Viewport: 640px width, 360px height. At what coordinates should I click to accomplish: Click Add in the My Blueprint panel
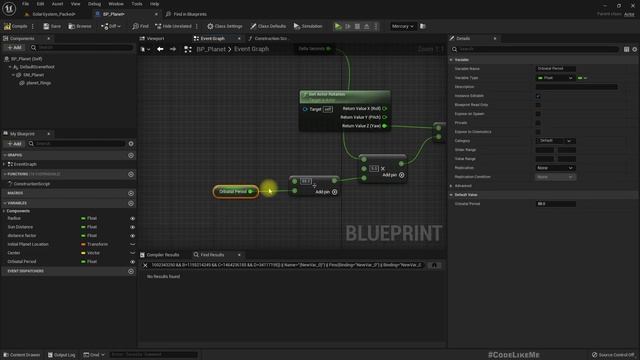[x=15, y=144]
